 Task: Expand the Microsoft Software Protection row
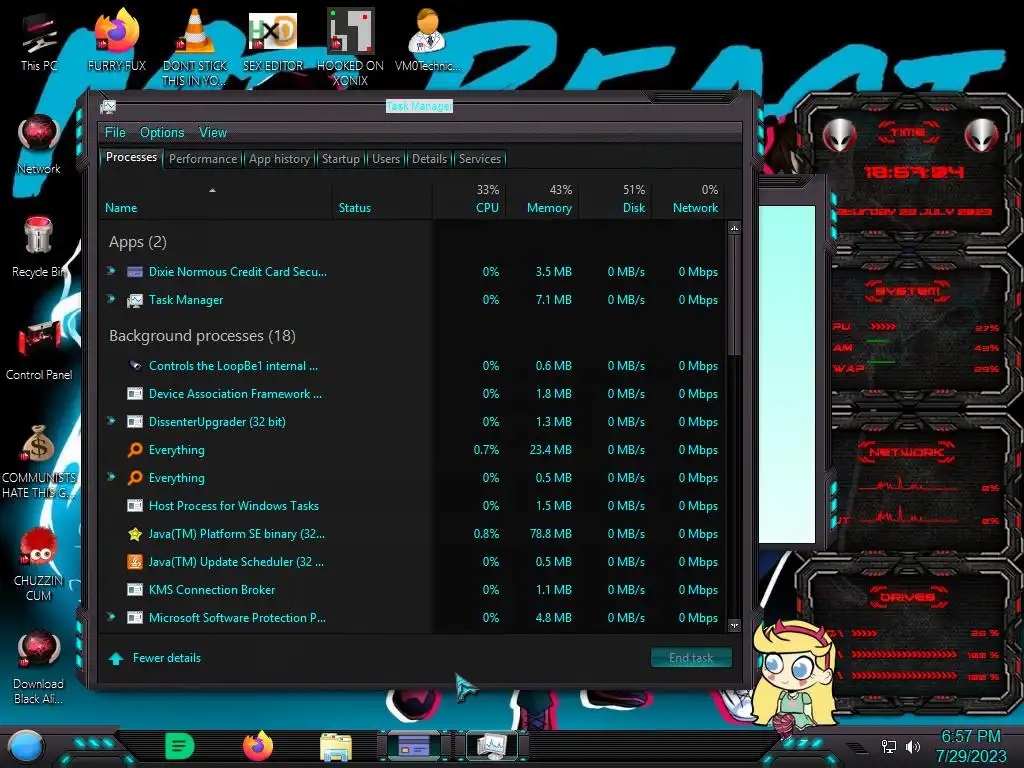(112, 617)
